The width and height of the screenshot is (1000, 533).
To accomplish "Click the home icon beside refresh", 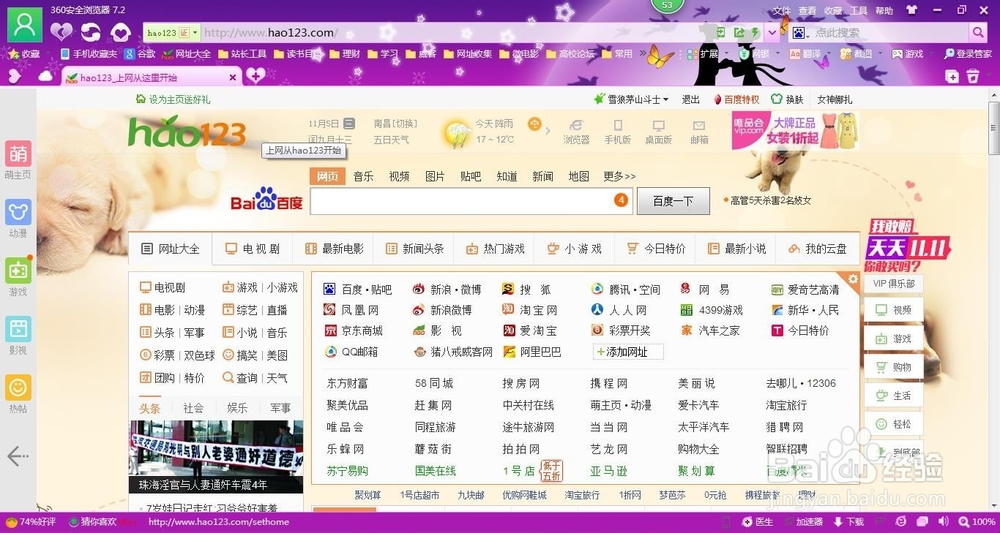I will pyautogui.click(x=121, y=32).
